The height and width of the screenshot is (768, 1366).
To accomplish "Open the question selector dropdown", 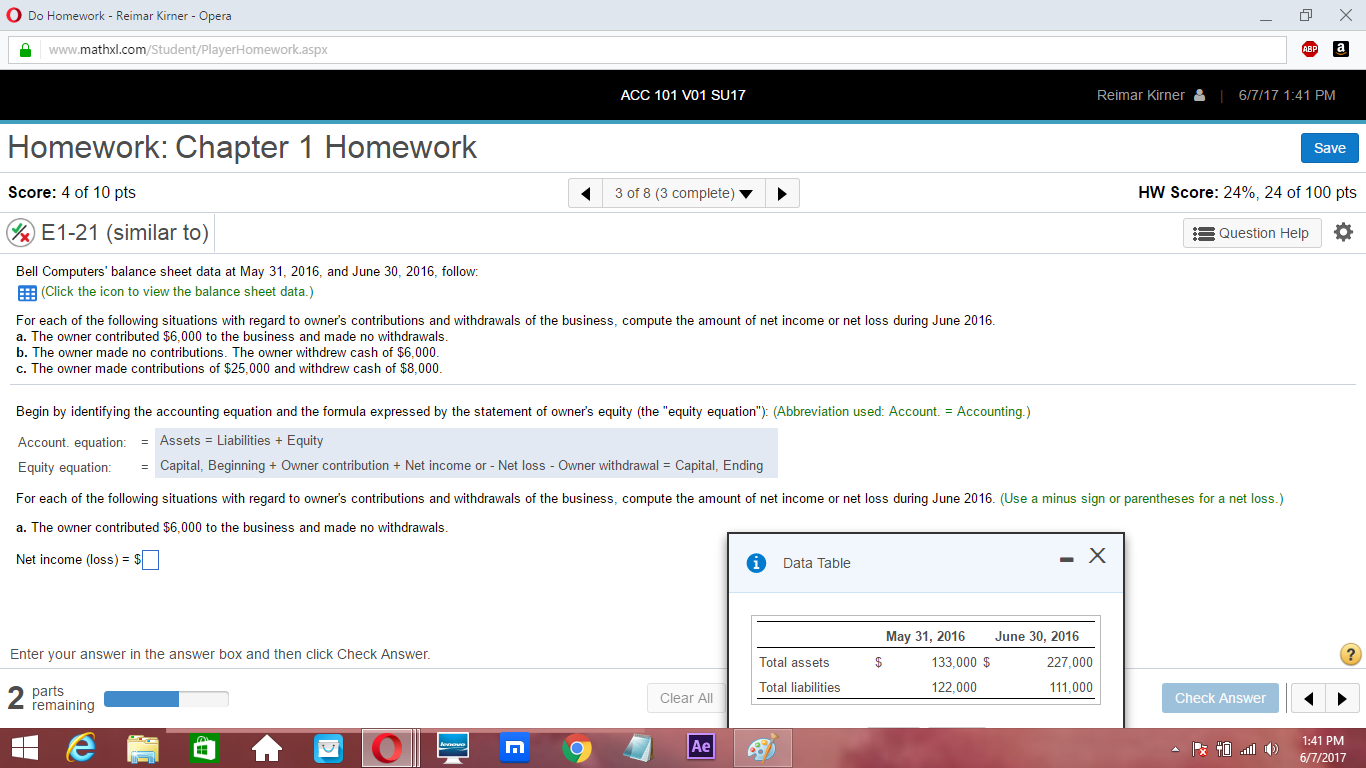I will (684, 193).
